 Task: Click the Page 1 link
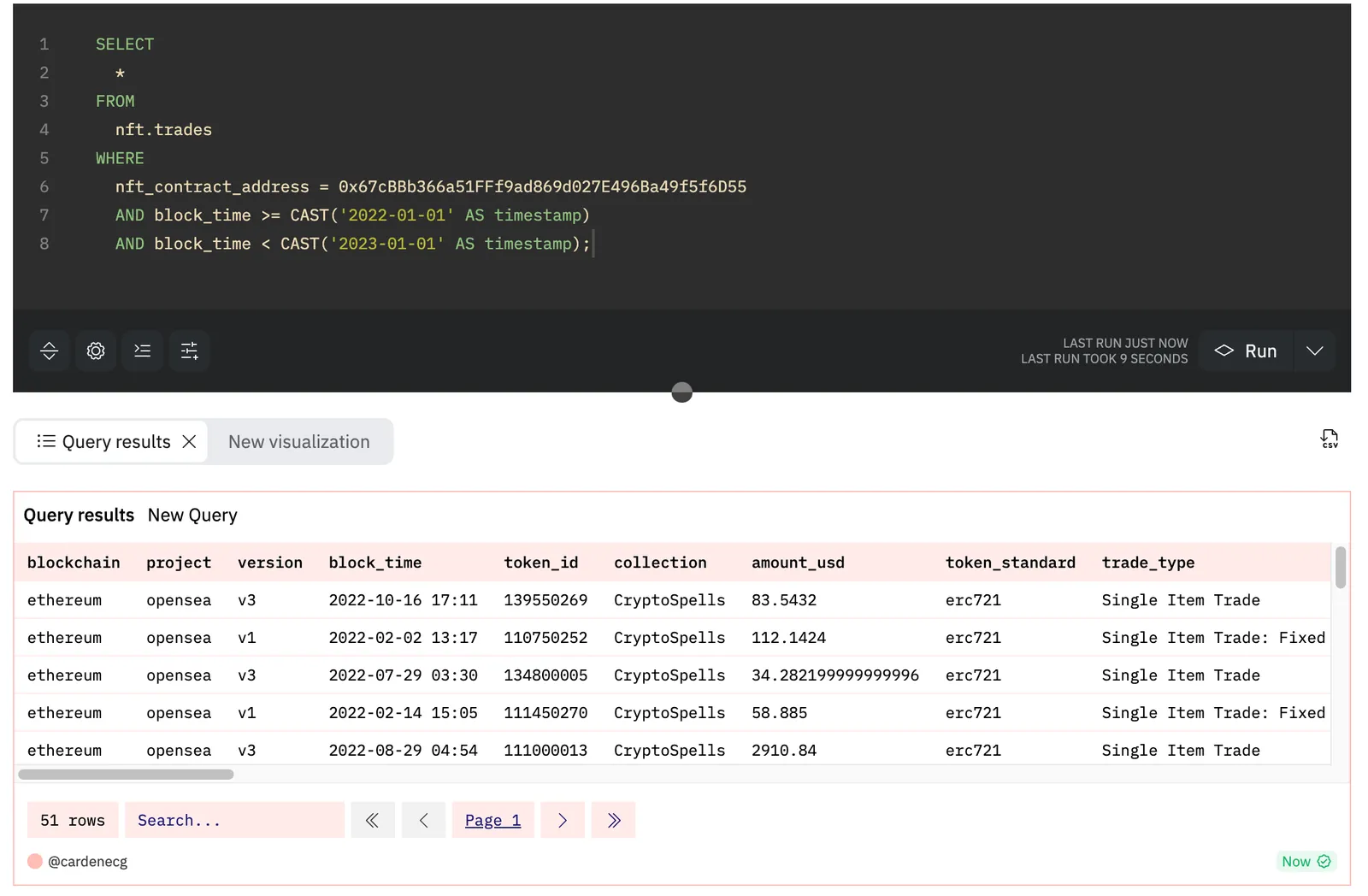(x=492, y=821)
